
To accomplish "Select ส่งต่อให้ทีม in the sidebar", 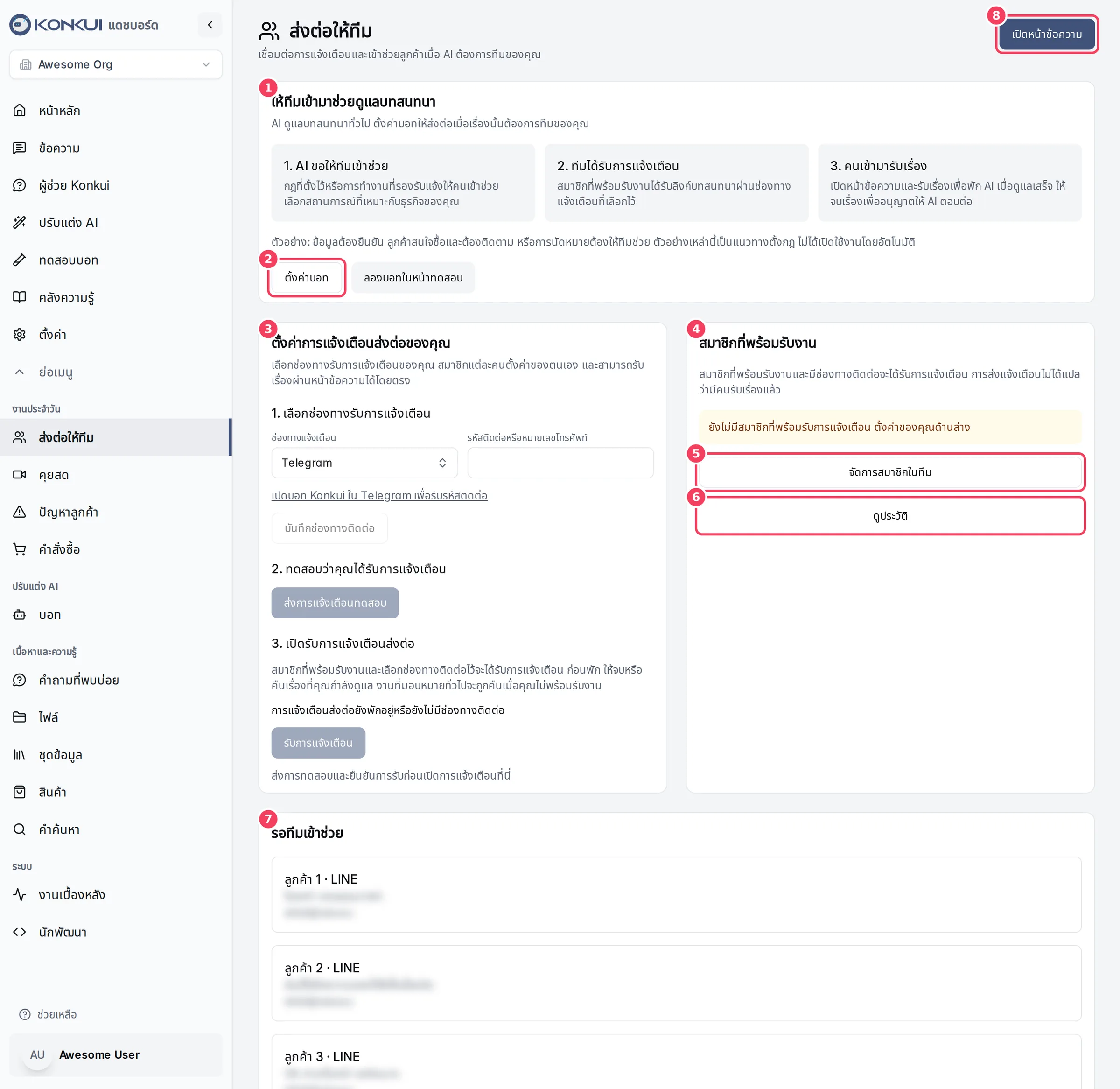I will pos(115,437).
